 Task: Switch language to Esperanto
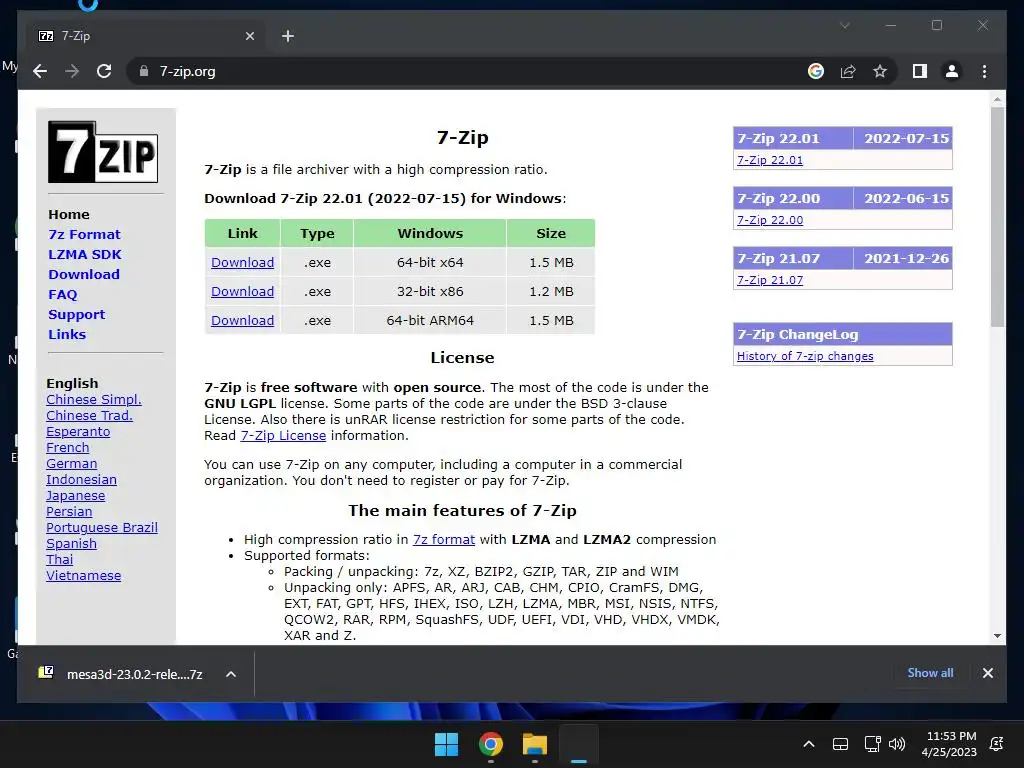pos(78,432)
